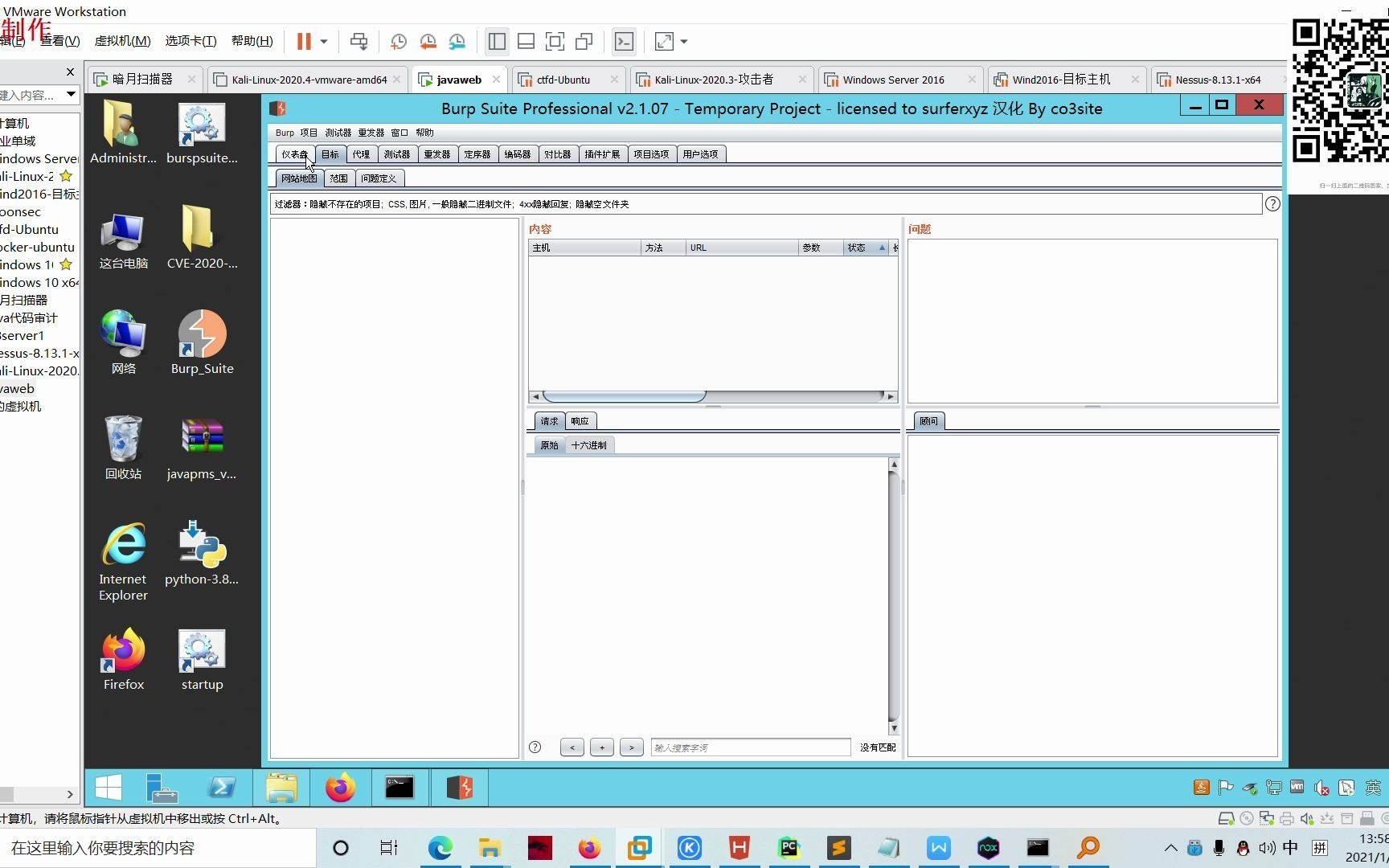1389x868 pixels.
Task: Toggle VMware thumbnail bar view icon
Action: click(x=526, y=41)
